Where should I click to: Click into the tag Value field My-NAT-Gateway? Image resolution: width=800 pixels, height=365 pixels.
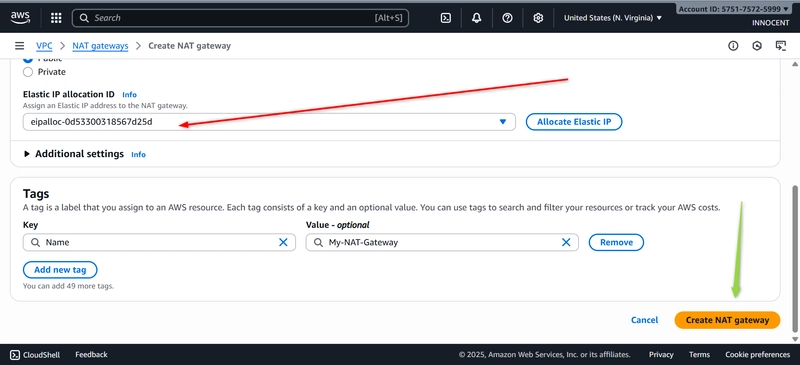click(442, 242)
